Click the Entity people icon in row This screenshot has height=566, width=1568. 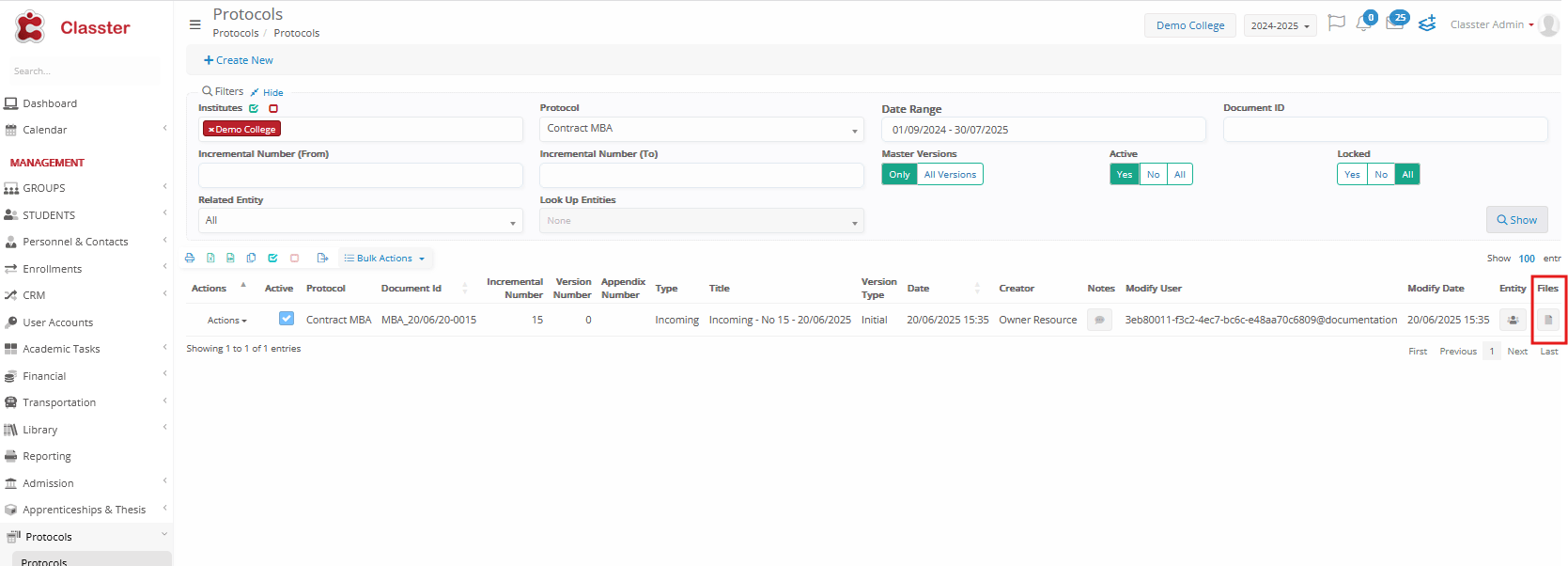pos(1513,320)
